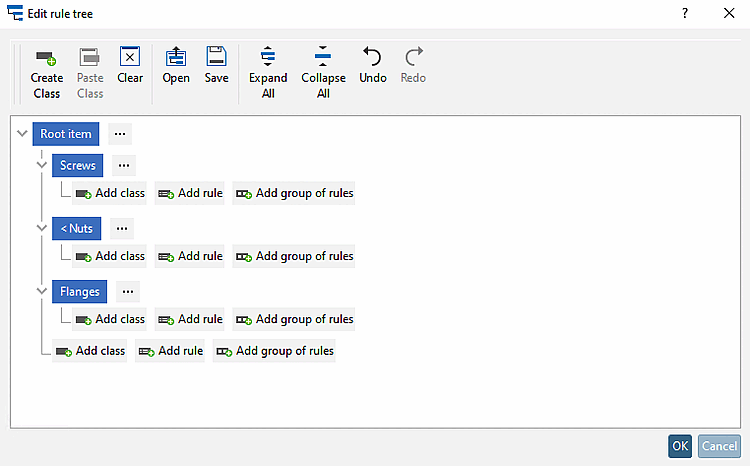The width and height of the screenshot is (750, 466).
Task: Add rule at Root item level
Action: 170,351
